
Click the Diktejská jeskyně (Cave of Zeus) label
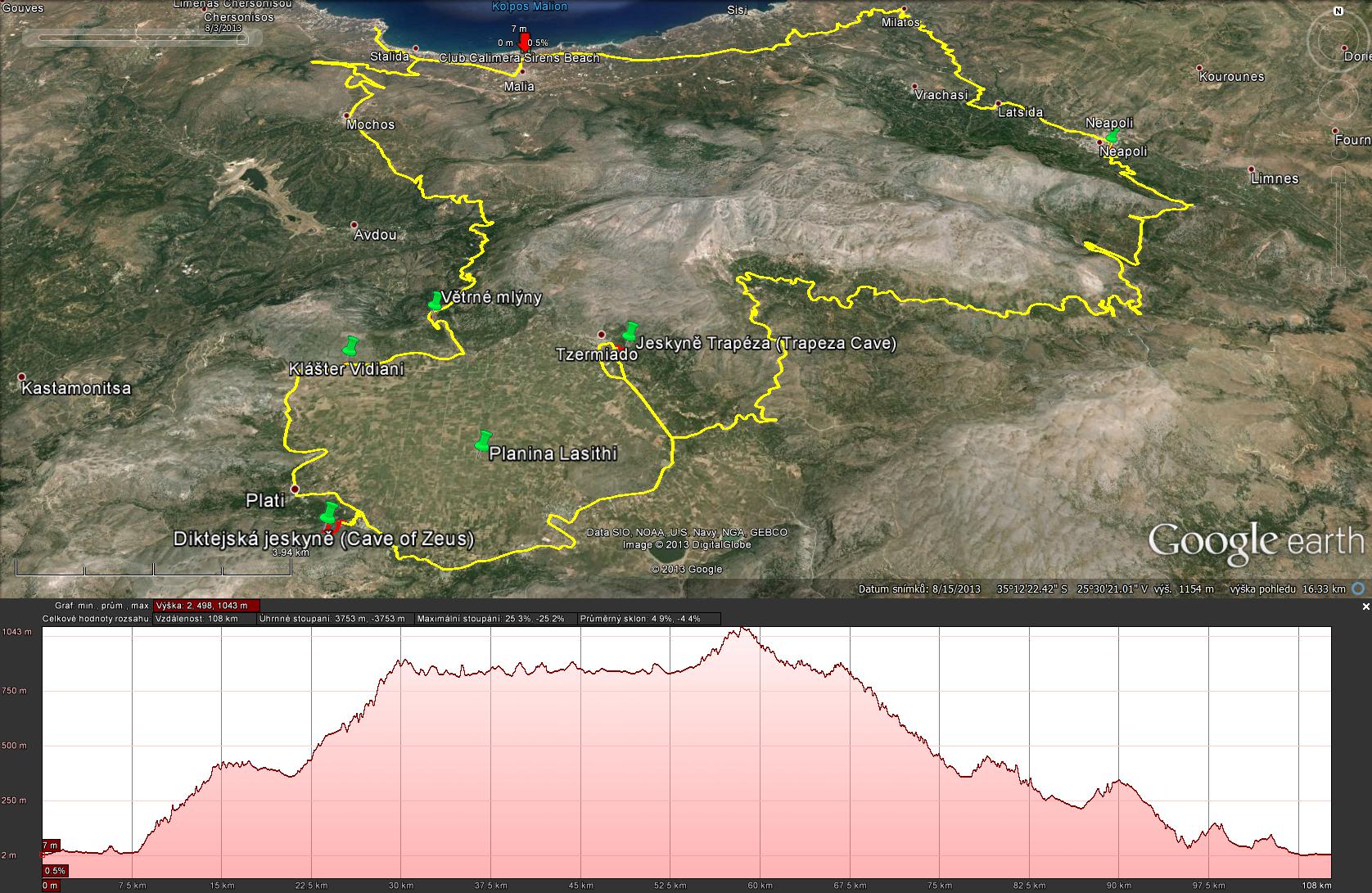[x=323, y=539]
